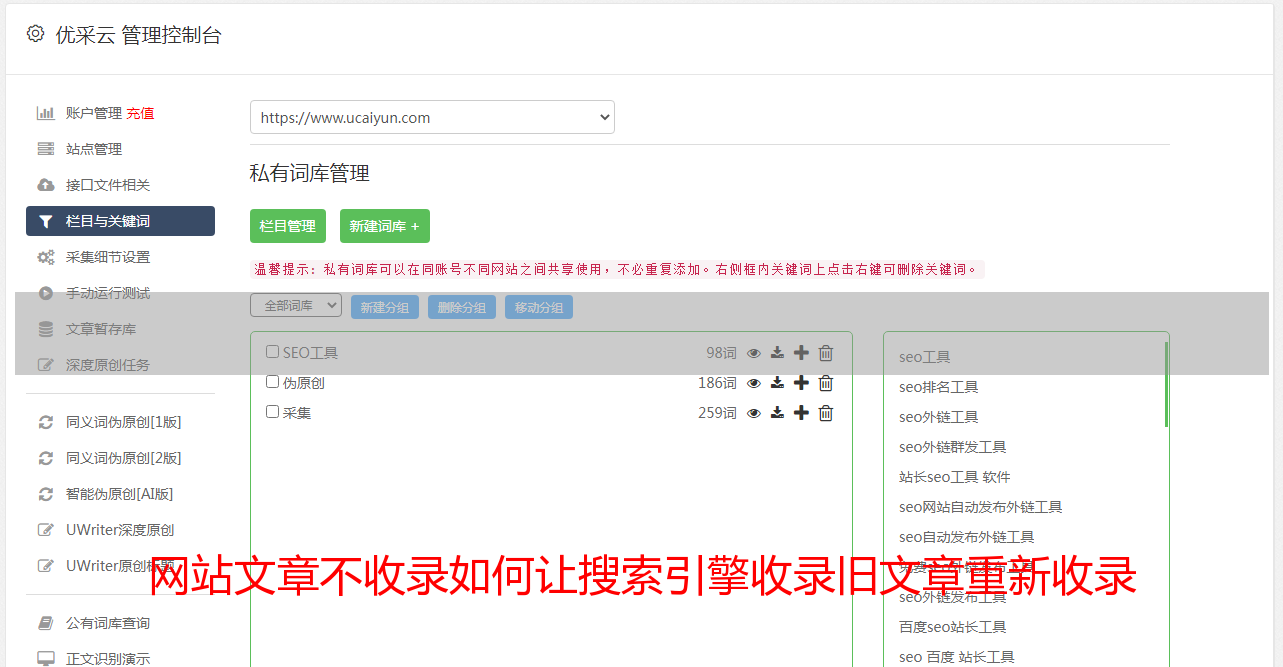The image size is (1283, 667).
Task: Open 同义词伪原创[2版] sidebar entry
Action: pyautogui.click(x=124, y=458)
